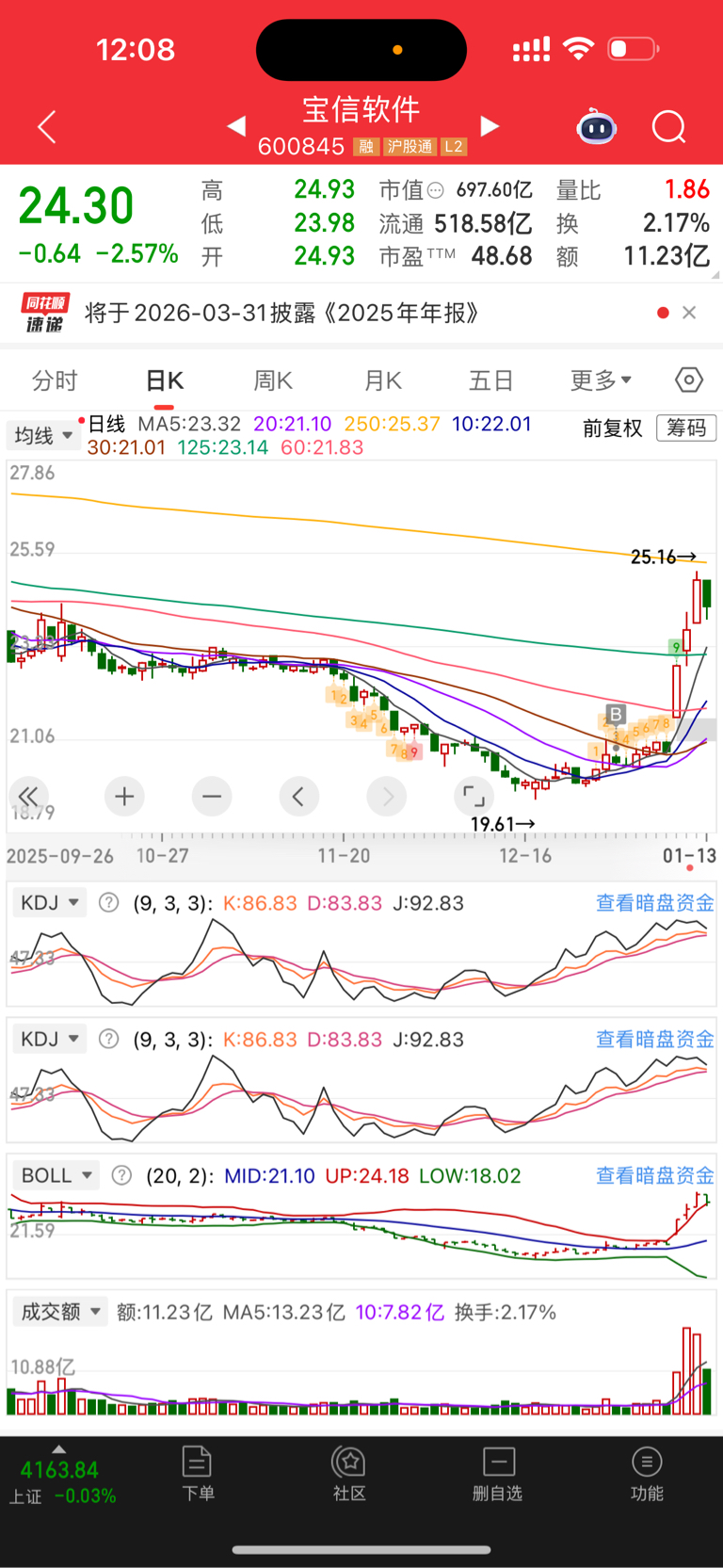Switch to next stock with right triangle
723x1568 pixels.
coord(490,125)
